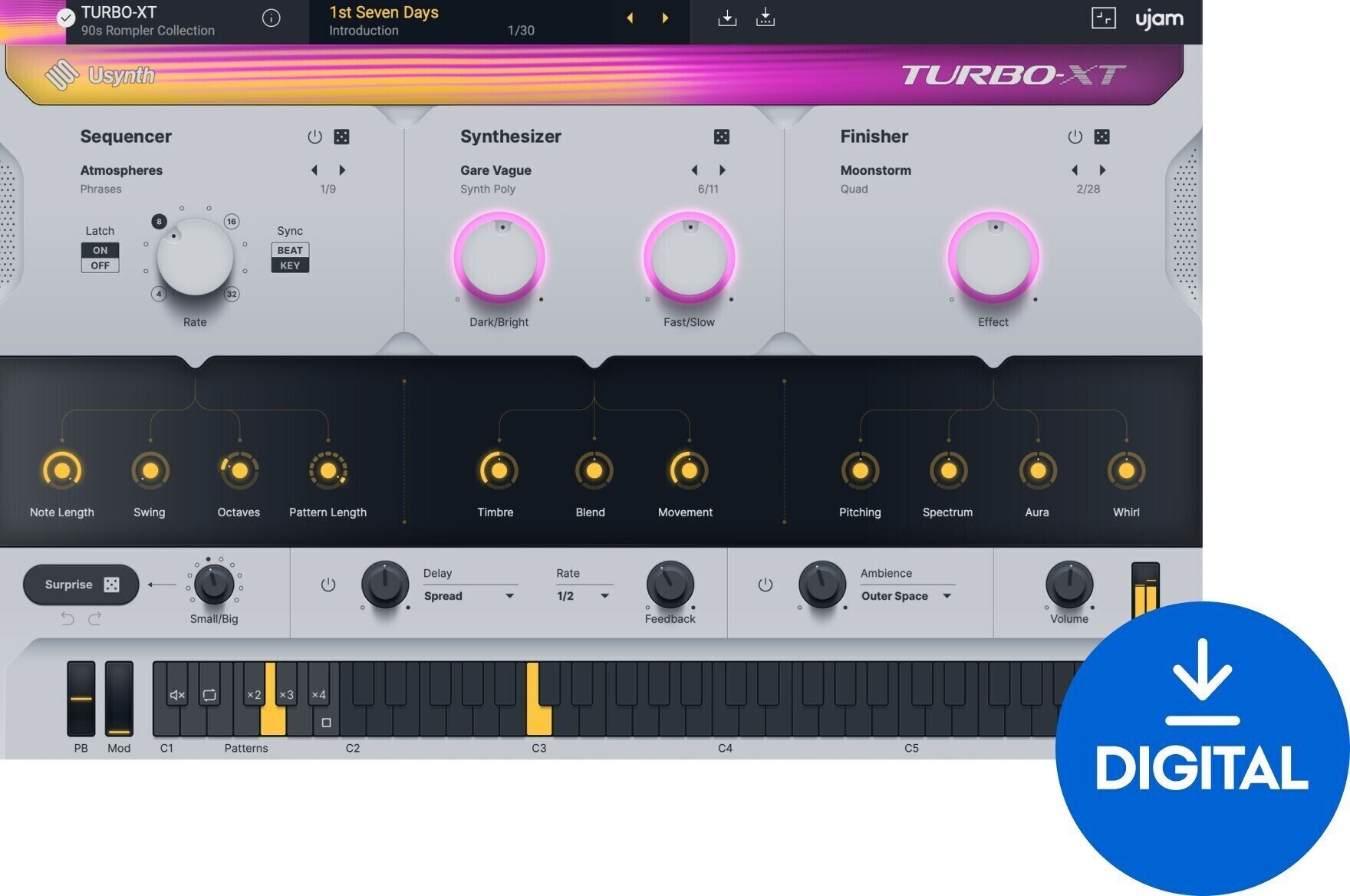Click the Sequencer Rate knob

pyautogui.click(x=195, y=258)
